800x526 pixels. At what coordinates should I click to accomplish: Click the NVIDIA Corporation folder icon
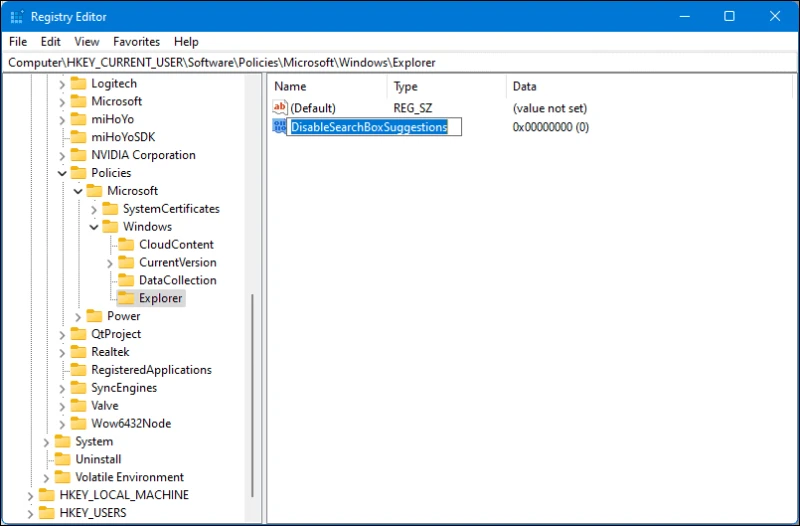point(78,155)
